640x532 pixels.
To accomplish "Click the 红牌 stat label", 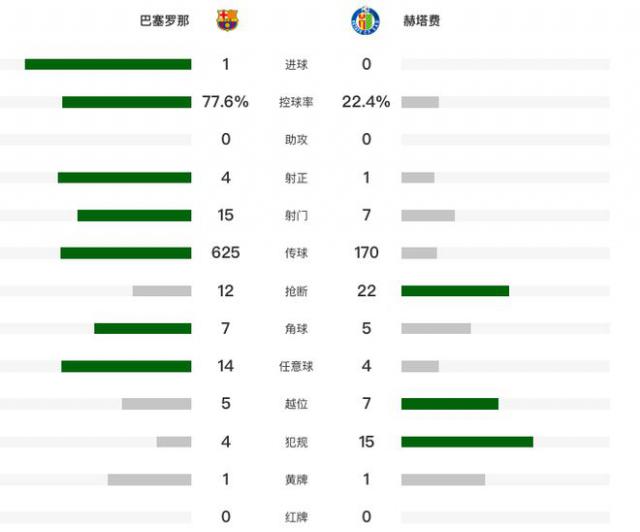I will pyautogui.click(x=296, y=517).
